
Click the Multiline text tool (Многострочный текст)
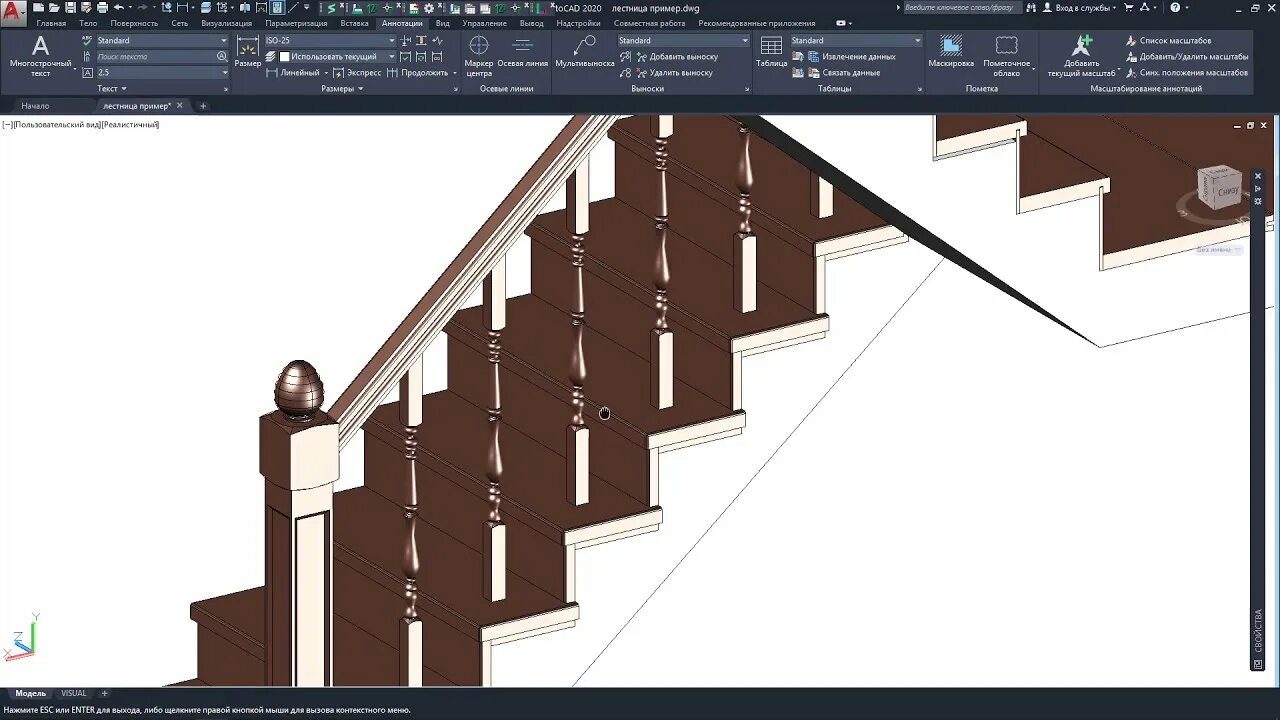tap(40, 56)
